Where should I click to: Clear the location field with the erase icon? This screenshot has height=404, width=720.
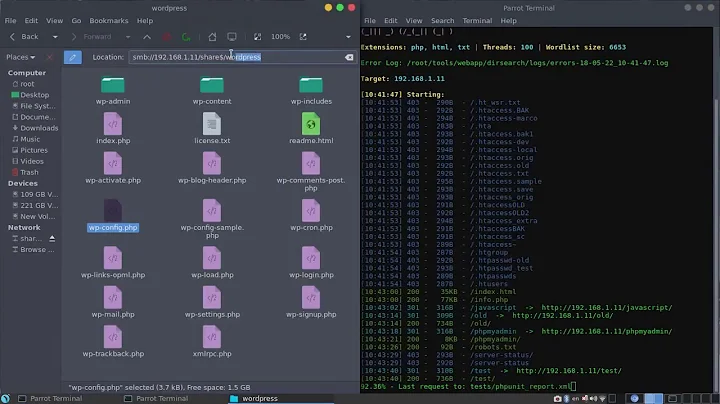(349, 57)
